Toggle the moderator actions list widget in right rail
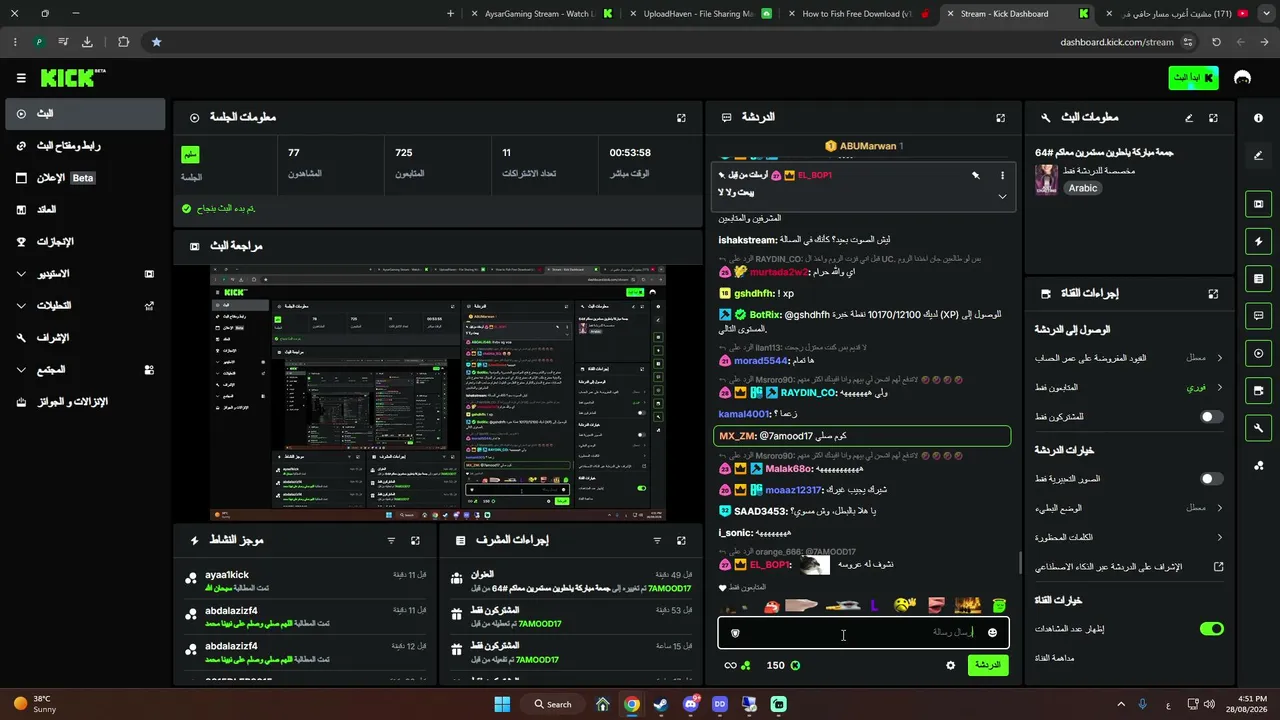Viewport: 1280px width, 720px height. pyautogui.click(x=1258, y=278)
